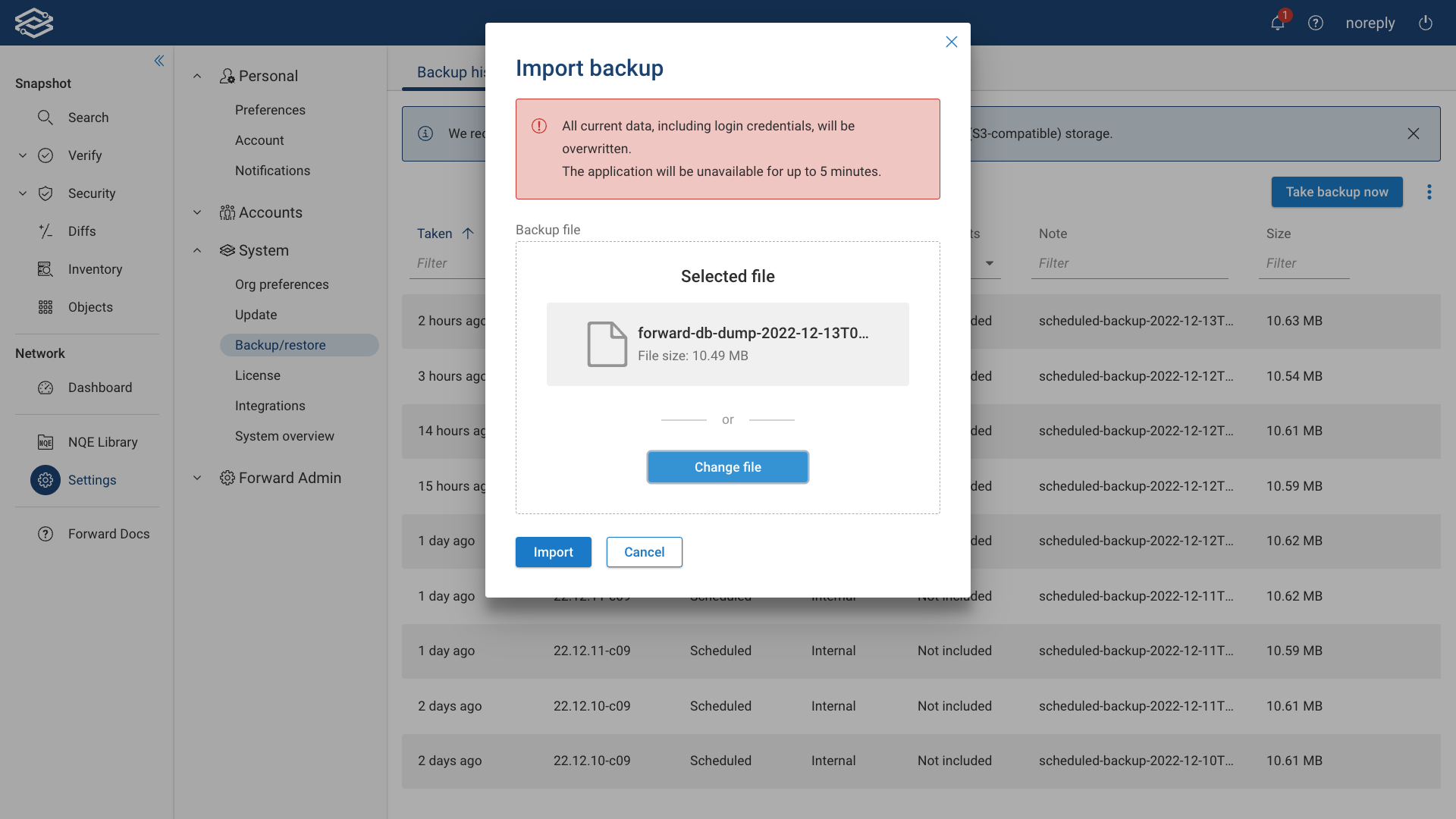Collapse the left sidebar with the double chevron
Viewport: 1456px width, 819px height.
pyautogui.click(x=159, y=61)
